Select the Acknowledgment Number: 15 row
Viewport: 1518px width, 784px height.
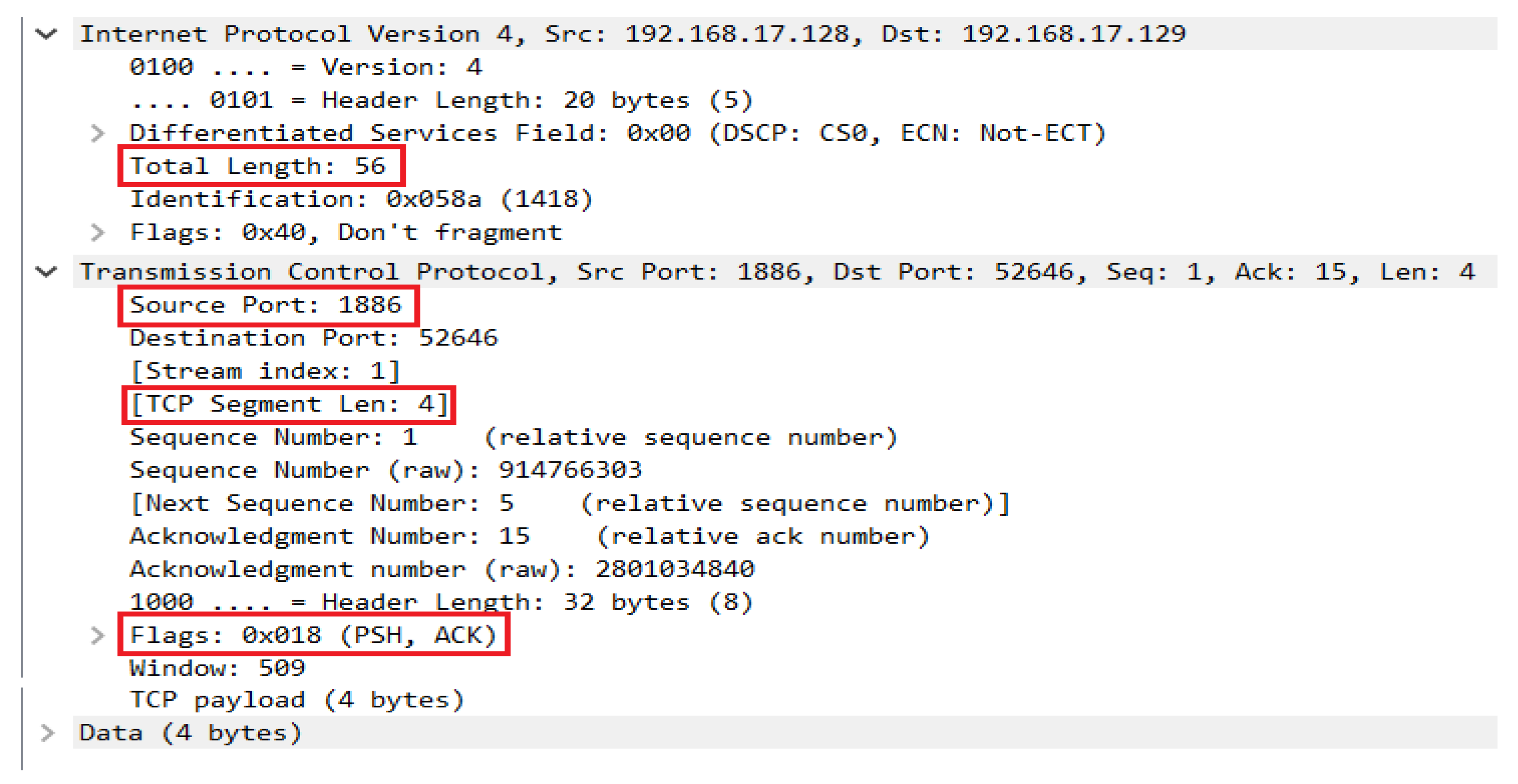[x=529, y=537]
